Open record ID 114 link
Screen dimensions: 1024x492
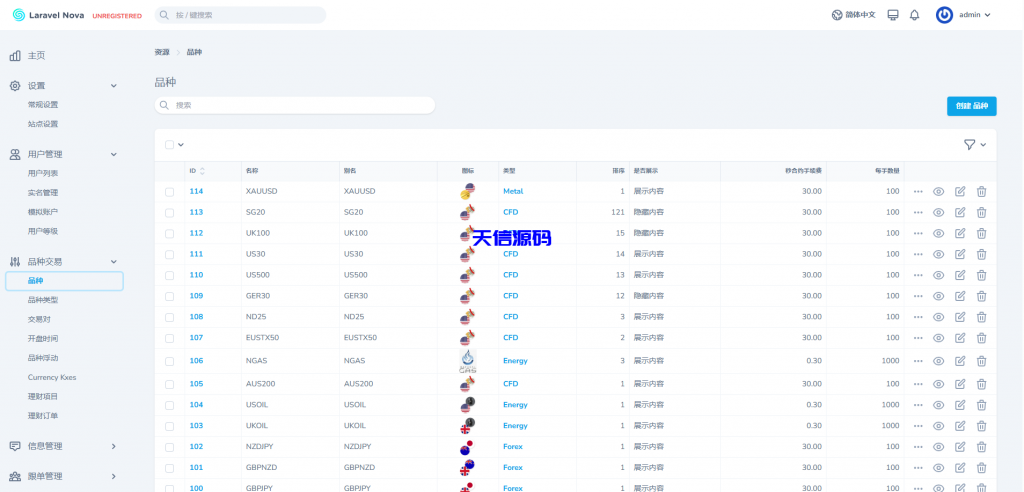196,191
